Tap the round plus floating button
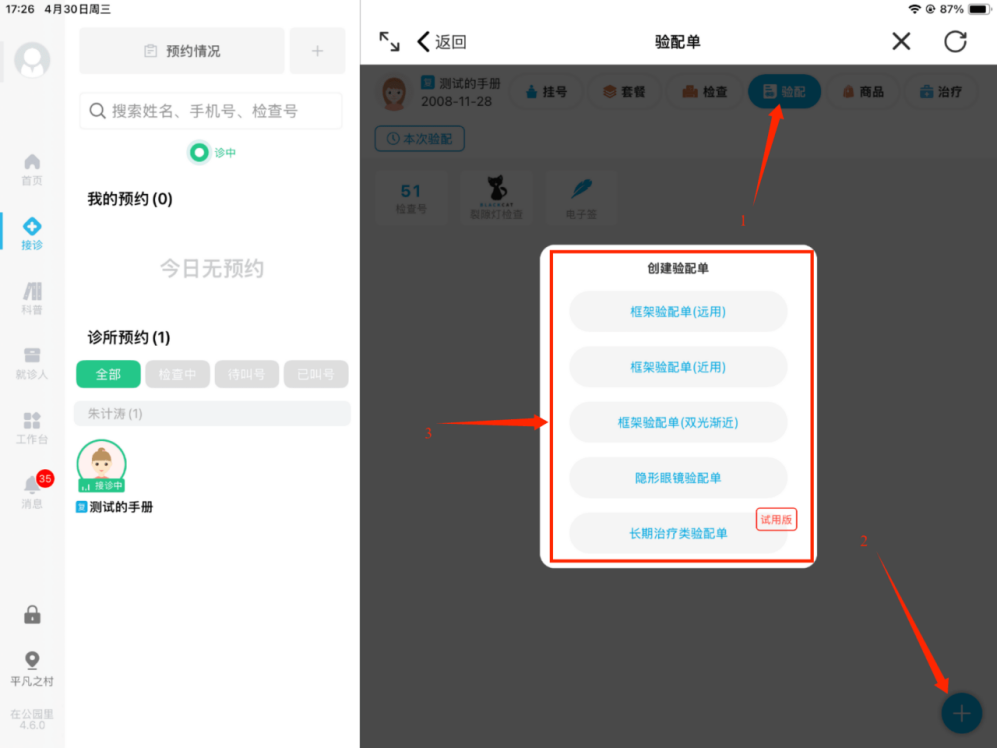The image size is (997, 748). coord(961,713)
